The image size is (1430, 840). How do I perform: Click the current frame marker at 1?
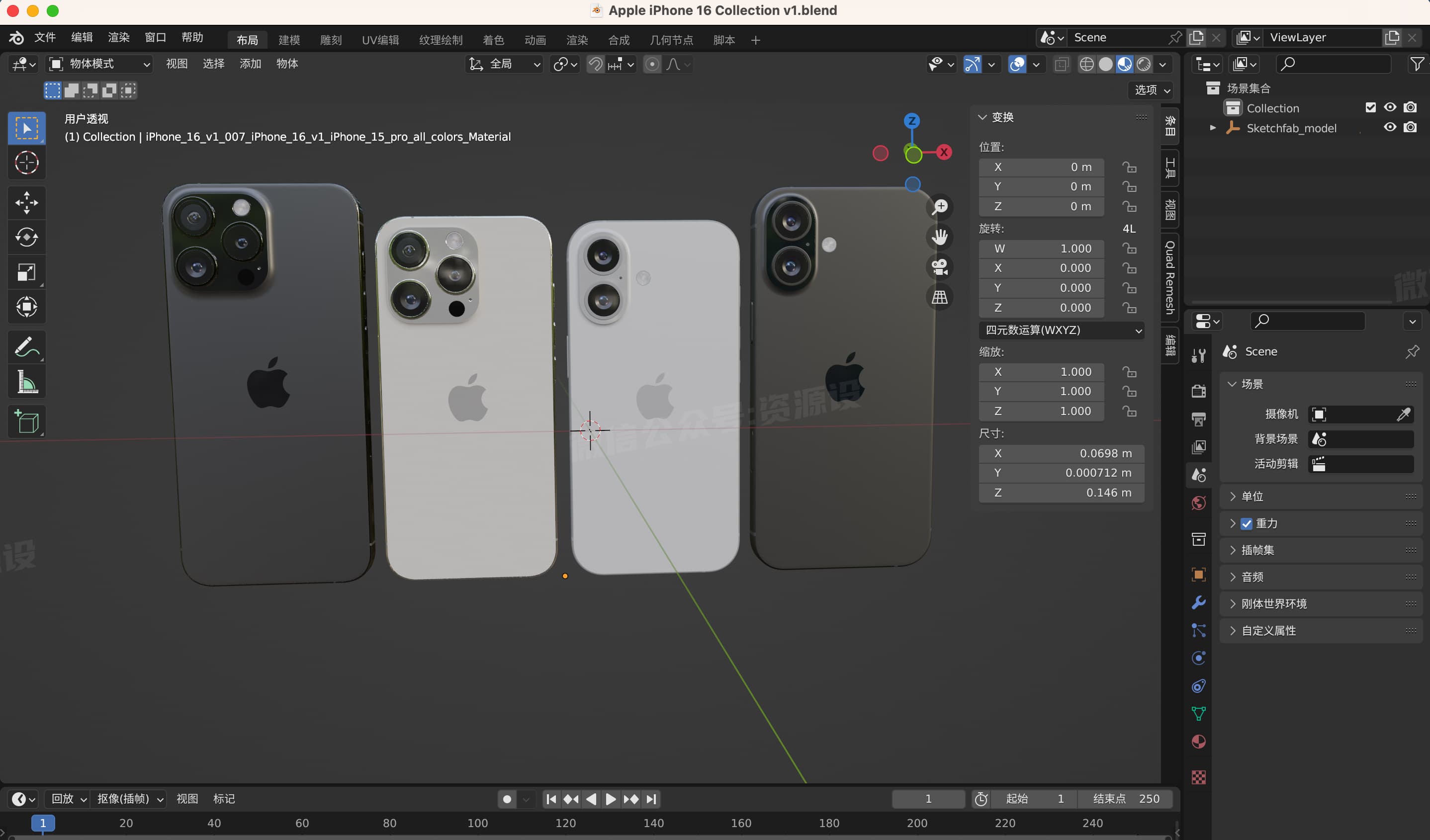(43, 823)
